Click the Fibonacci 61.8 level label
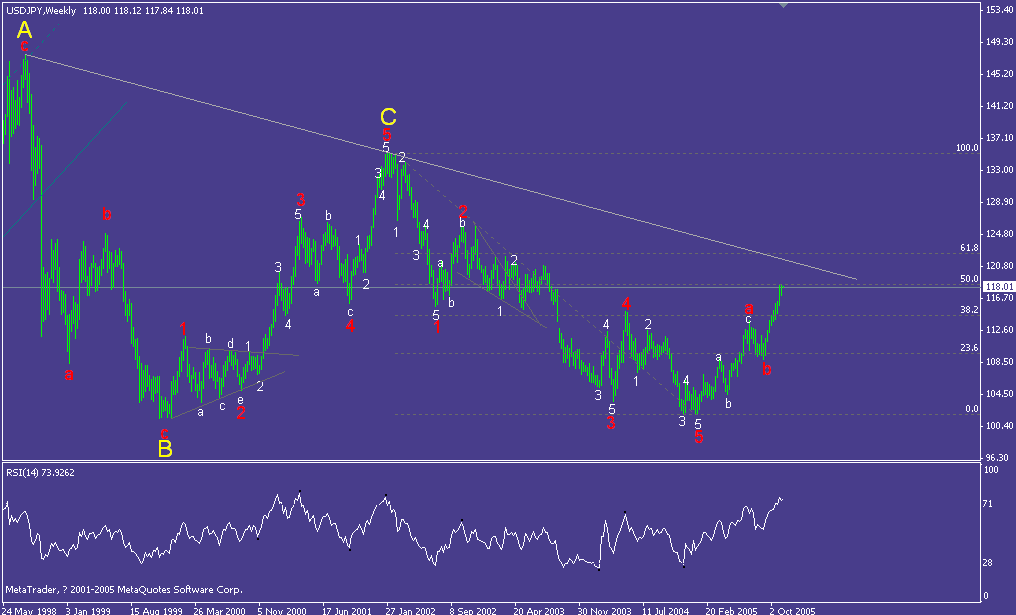This screenshot has width=1016, height=615. point(969,248)
